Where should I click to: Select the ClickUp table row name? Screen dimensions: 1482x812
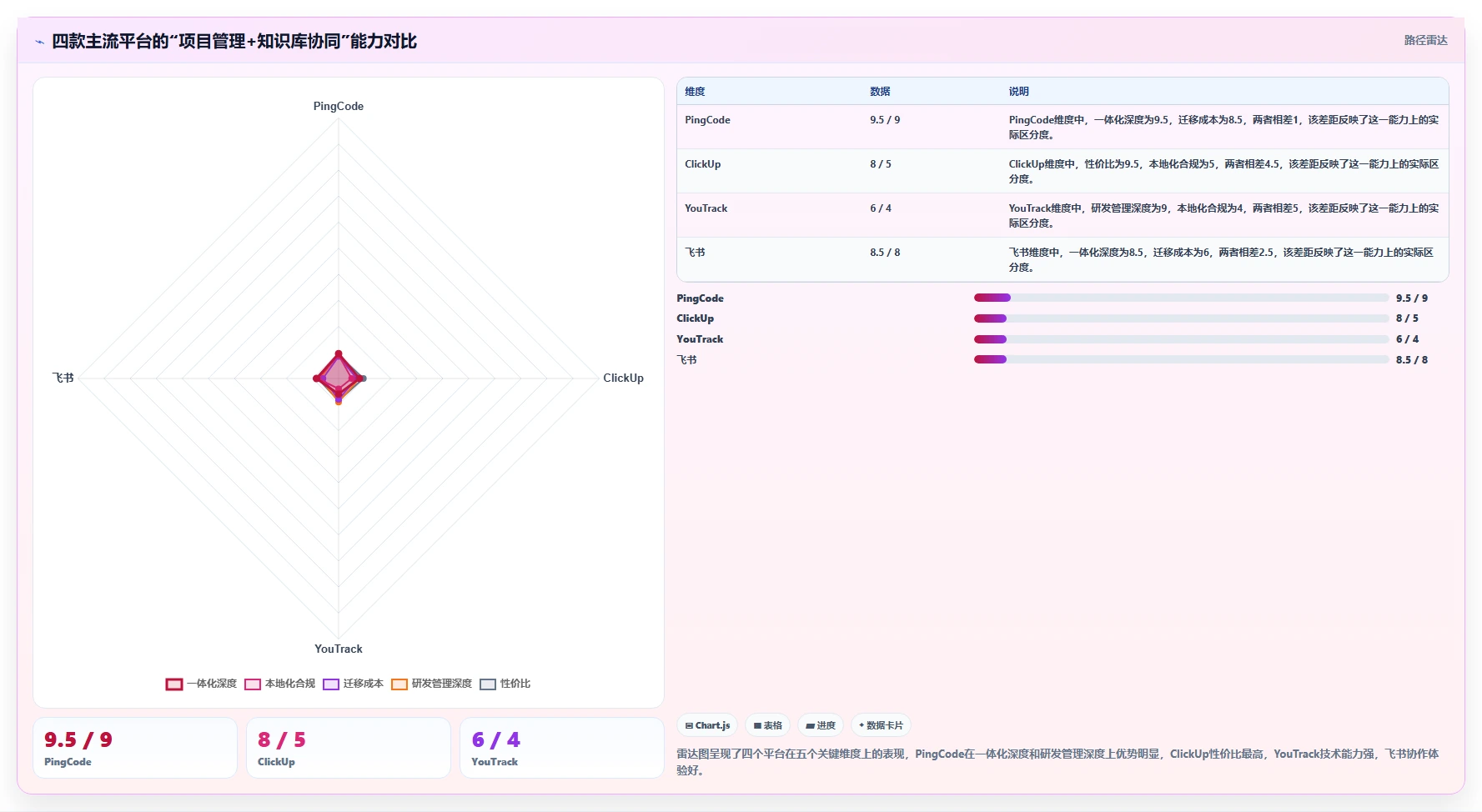[x=702, y=164]
